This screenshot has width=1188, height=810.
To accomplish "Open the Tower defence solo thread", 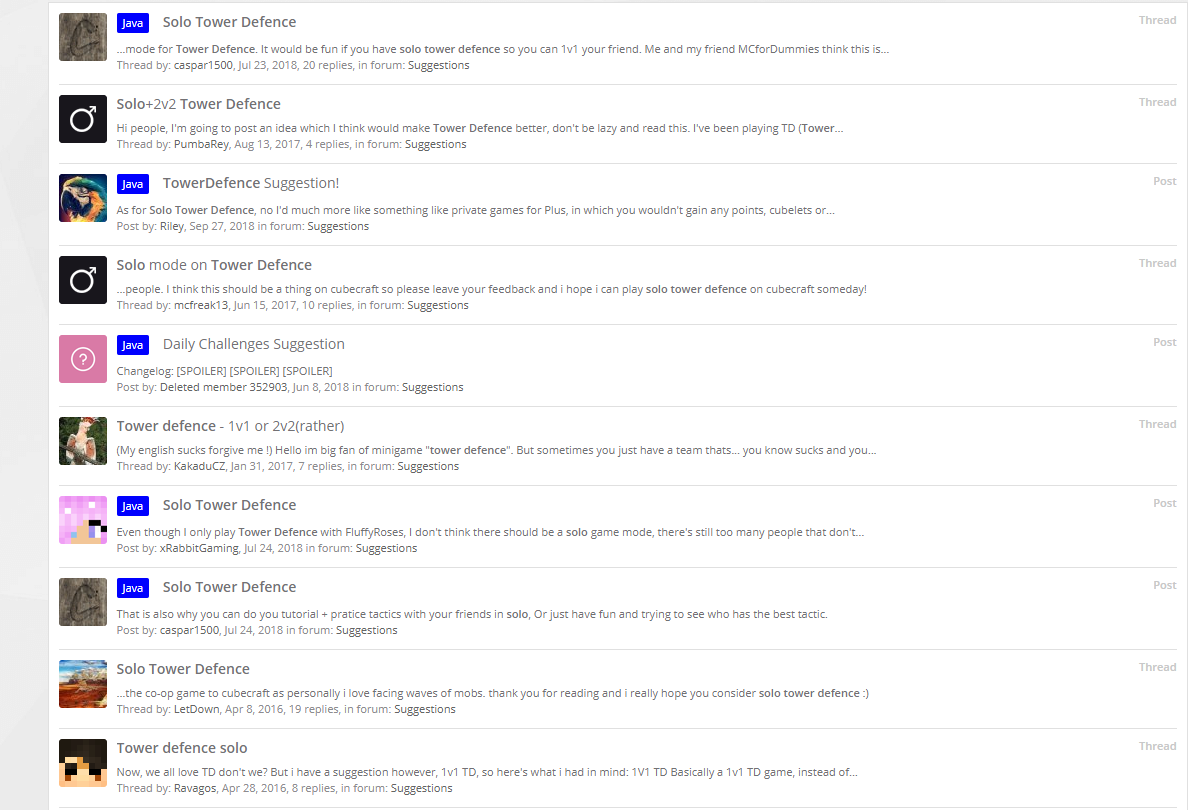I will pos(182,748).
